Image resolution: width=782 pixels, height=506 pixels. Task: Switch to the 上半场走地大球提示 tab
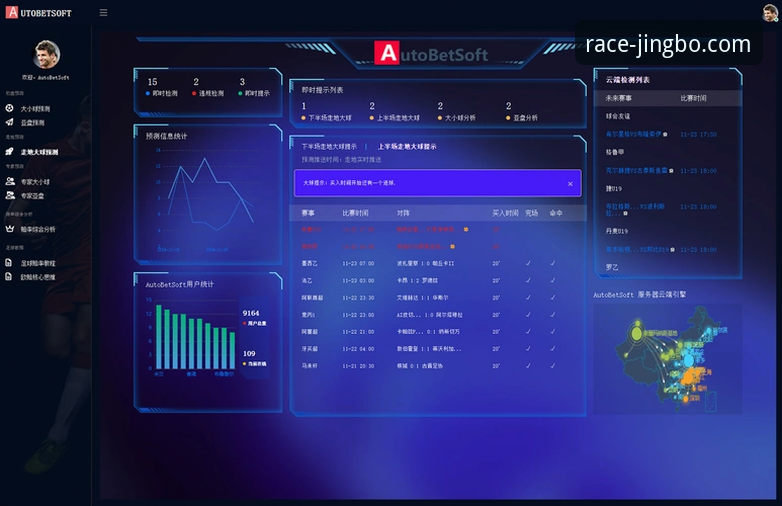(407, 147)
